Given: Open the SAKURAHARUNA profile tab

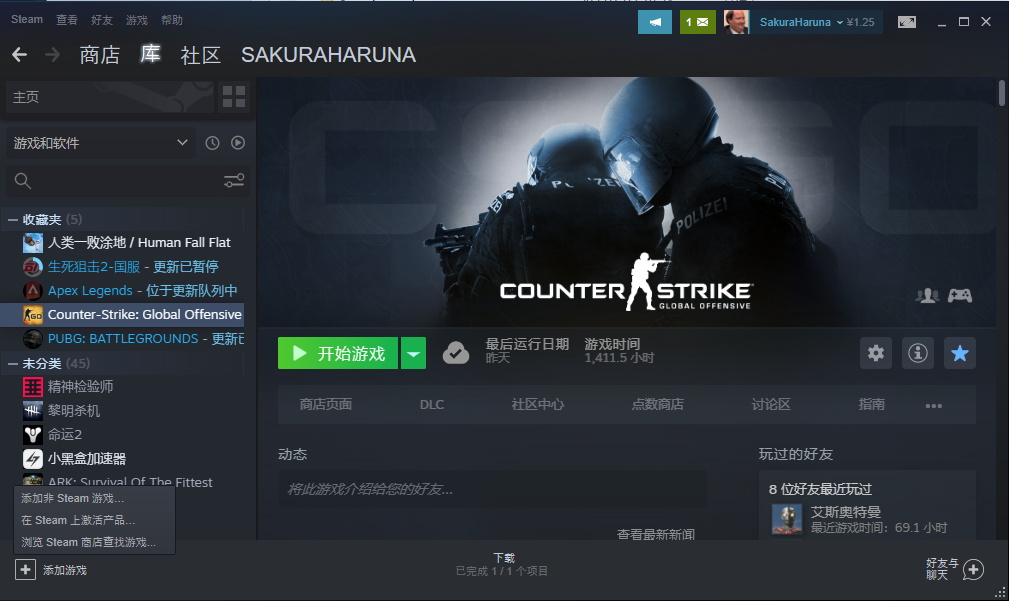Looking at the screenshot, I should pyautogui.click(x=328, y=55).
